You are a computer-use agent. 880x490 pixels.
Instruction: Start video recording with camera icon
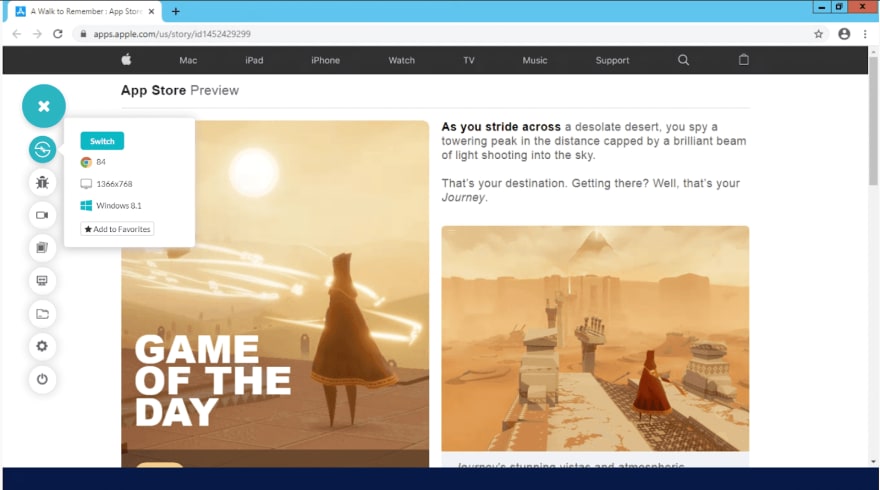pyautogui.click(x=43, y=215)
